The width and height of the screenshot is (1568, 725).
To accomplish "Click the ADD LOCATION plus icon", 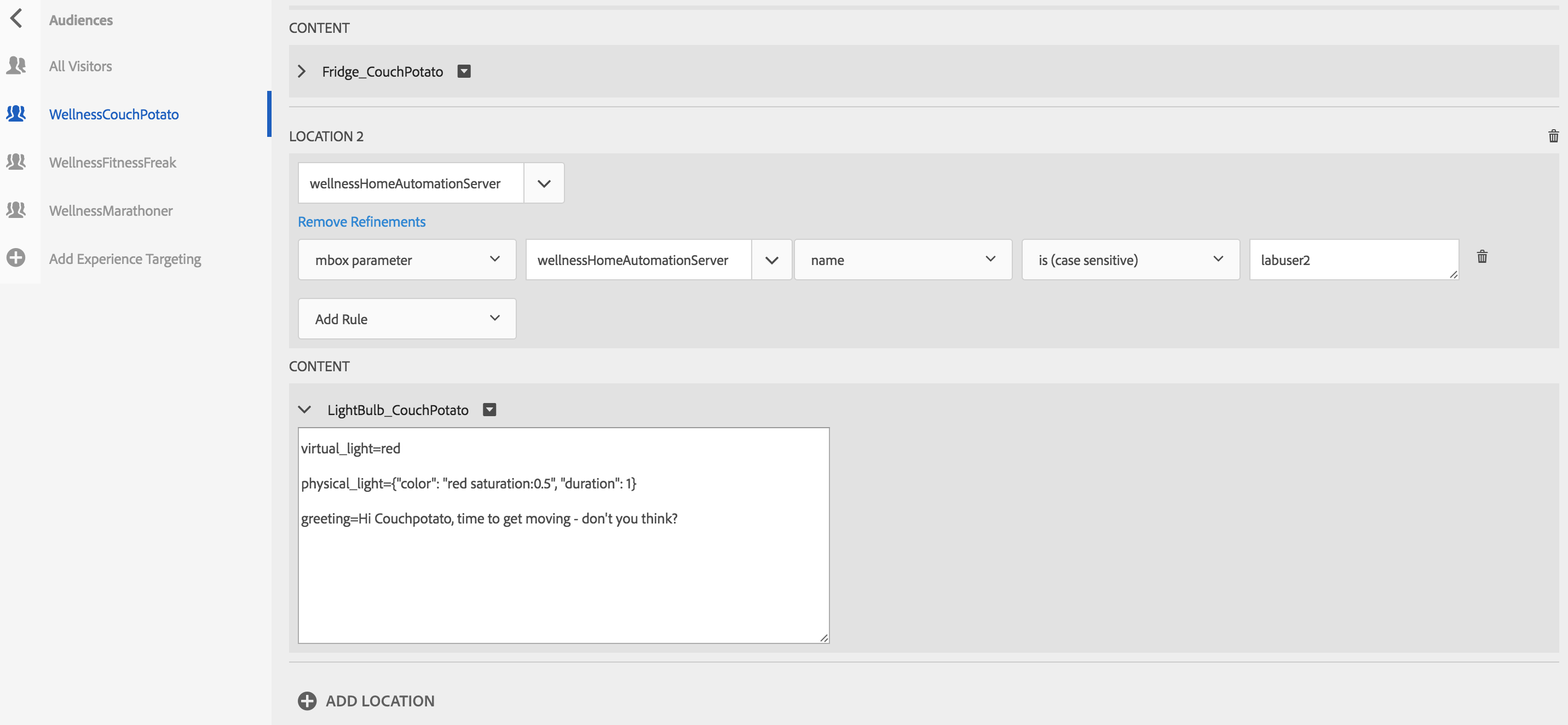I will pos(307,701).
